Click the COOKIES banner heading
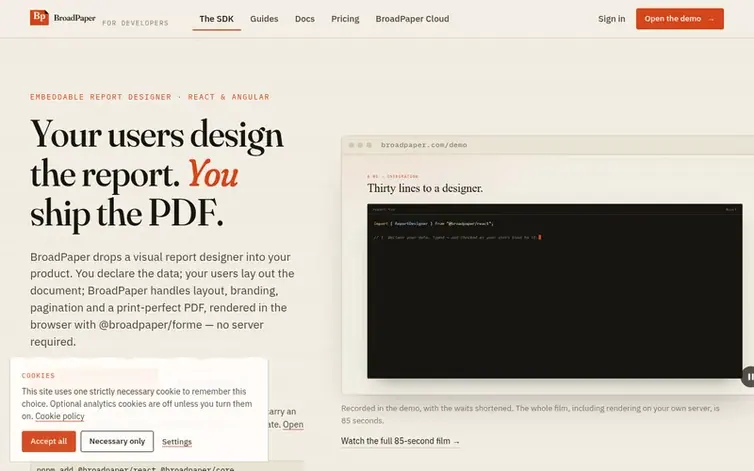The height and width of the screenshot is (471, 754). click(38, 375)
